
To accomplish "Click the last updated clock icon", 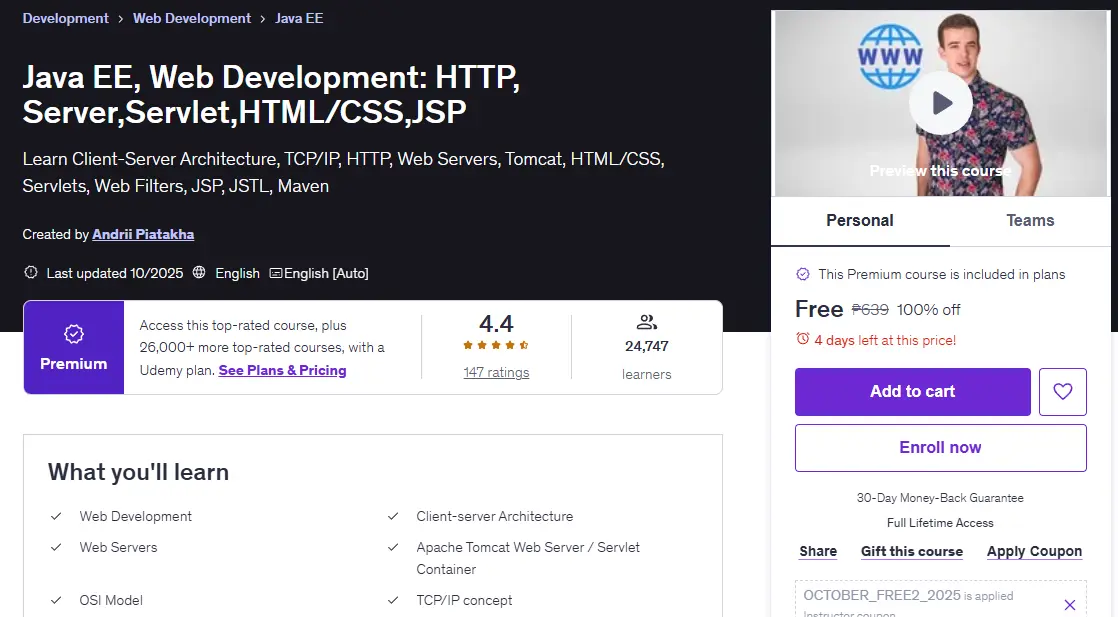I will click(31, 272).
